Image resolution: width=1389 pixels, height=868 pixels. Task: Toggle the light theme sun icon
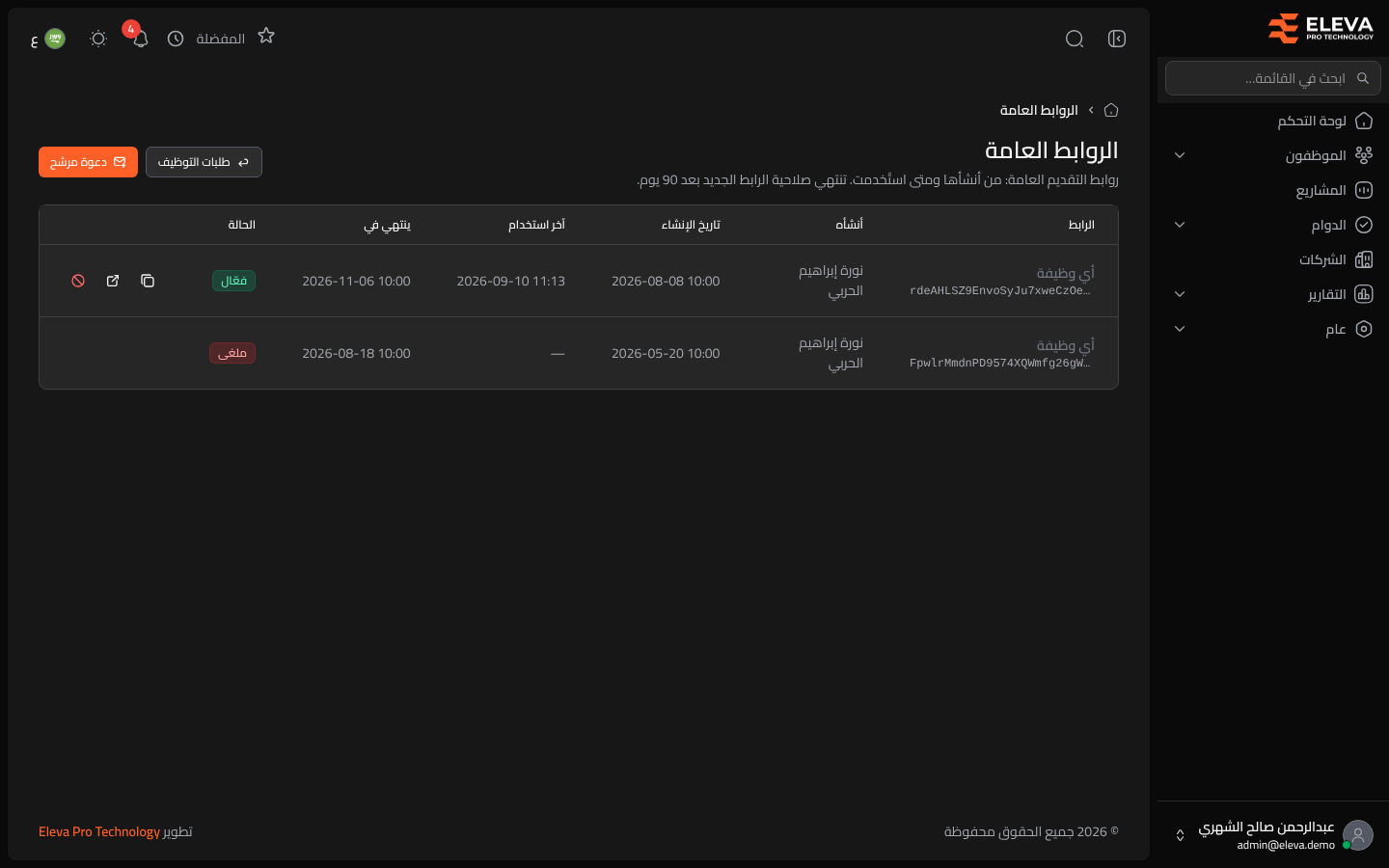[98, 39]
